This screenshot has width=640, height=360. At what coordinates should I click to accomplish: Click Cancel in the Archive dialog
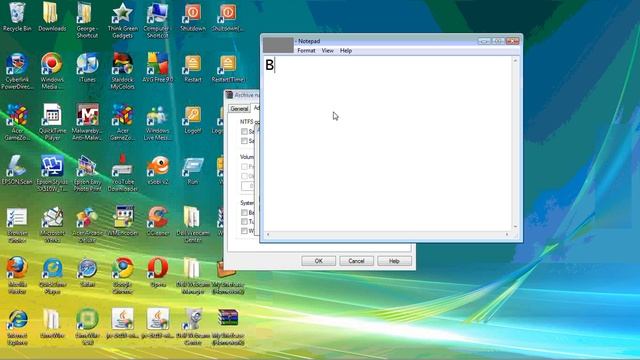point(356,261)
